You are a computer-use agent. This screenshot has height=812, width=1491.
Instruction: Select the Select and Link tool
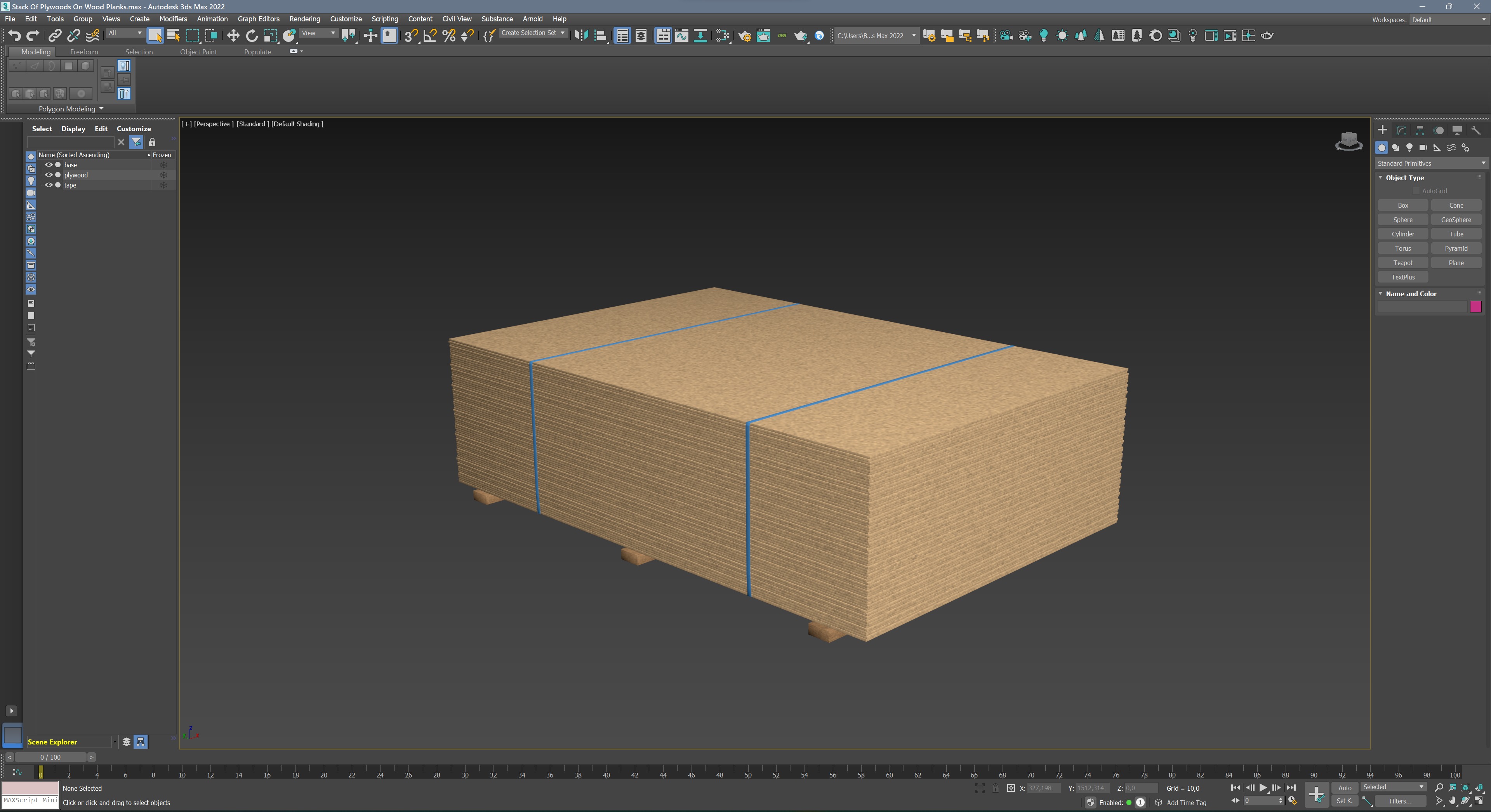coord(54,36)
